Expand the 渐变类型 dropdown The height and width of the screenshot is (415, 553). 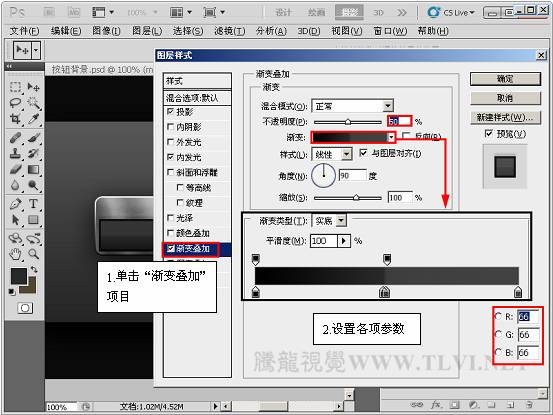329,221
